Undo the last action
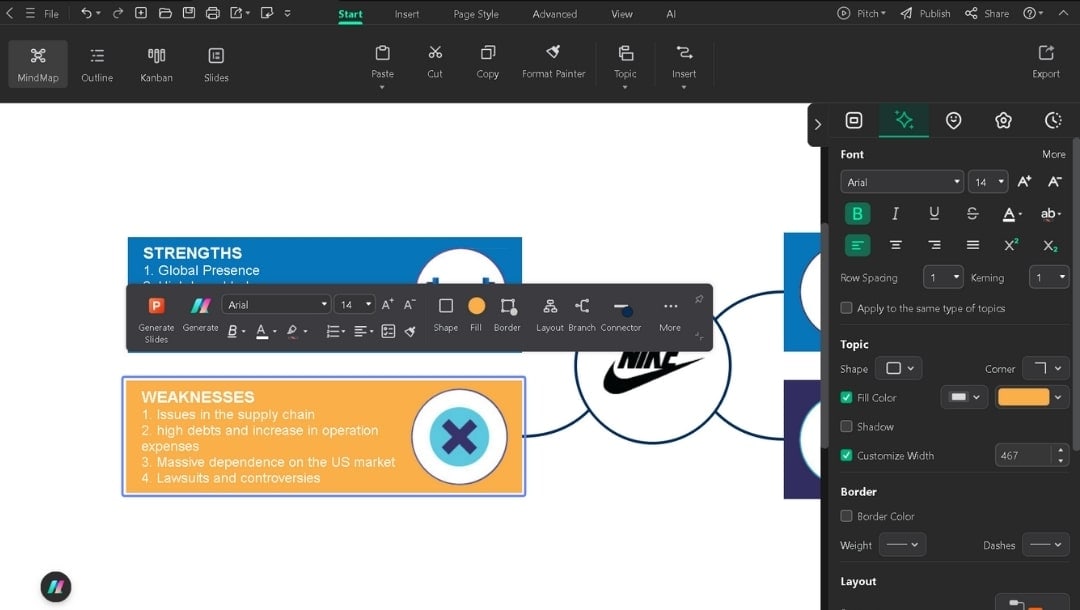This screenshot has width=1080, height=610. tap(86, 13)
